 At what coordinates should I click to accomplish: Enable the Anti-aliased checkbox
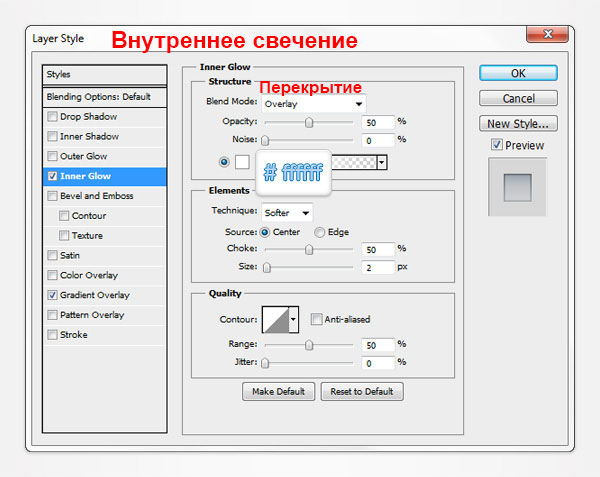(x=316, y=319)
